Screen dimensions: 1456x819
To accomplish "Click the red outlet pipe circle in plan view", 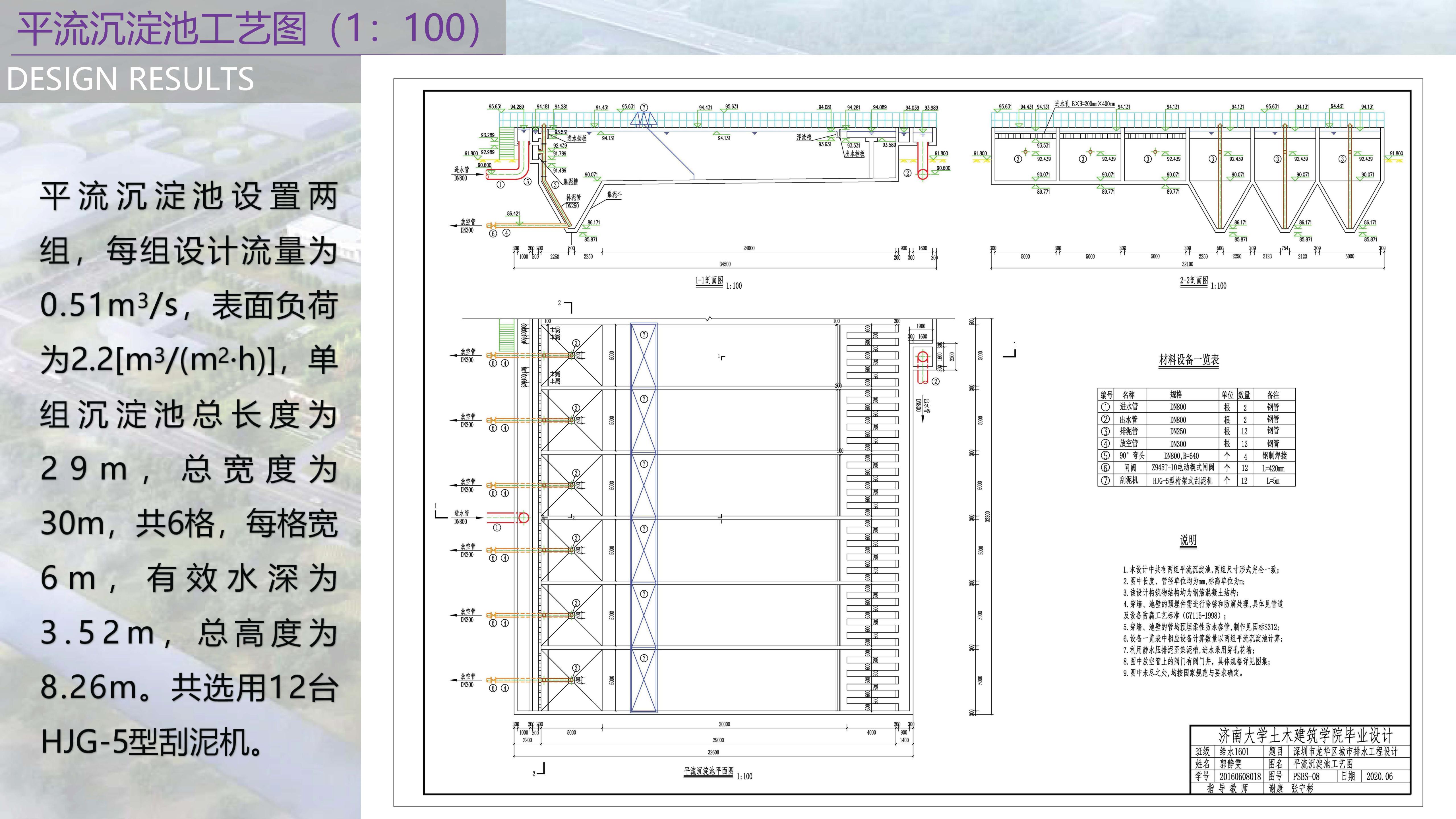I will (x=923, y=357).
